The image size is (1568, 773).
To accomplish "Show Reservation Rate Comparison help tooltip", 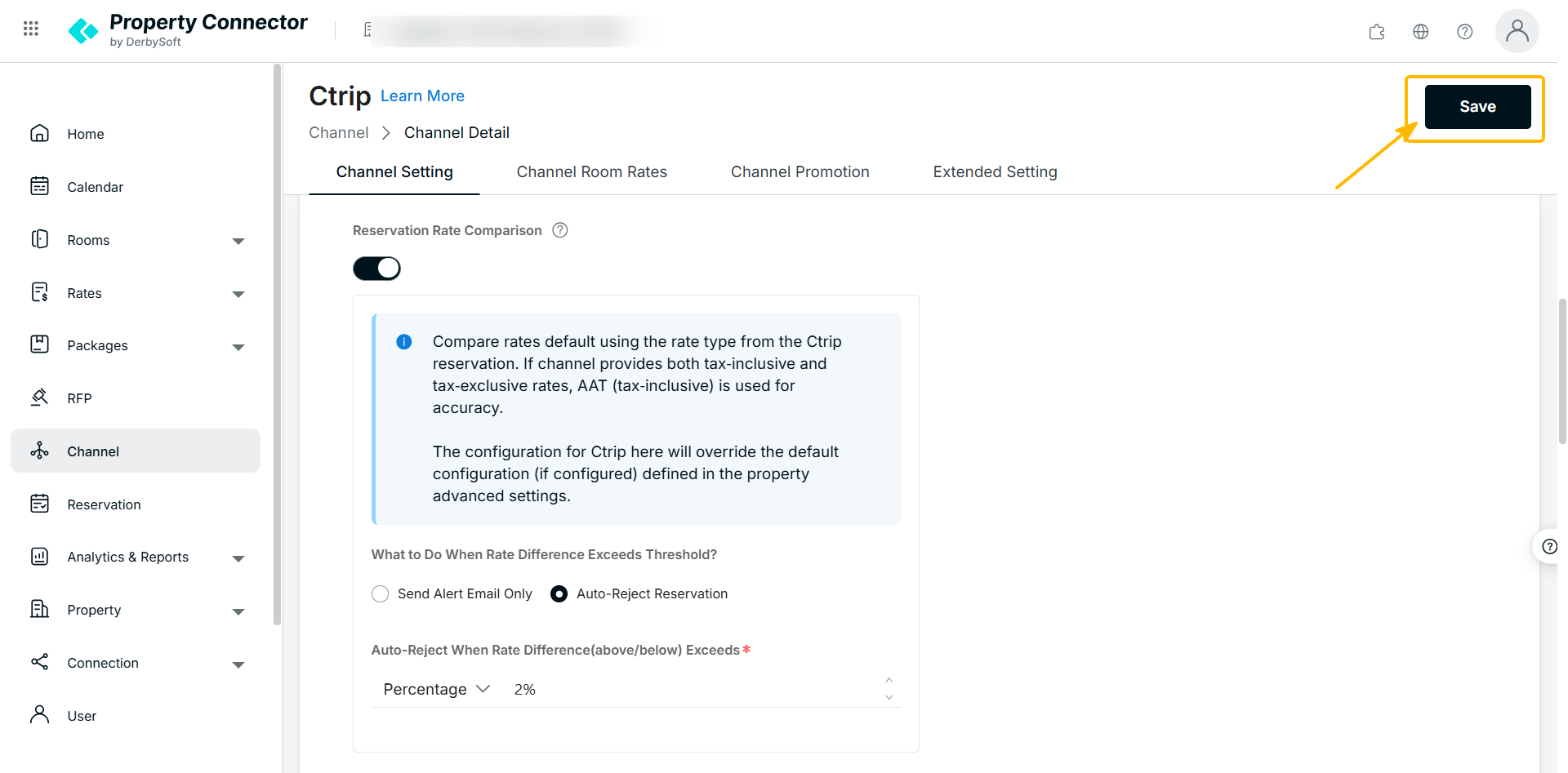I will pos(560,230).
